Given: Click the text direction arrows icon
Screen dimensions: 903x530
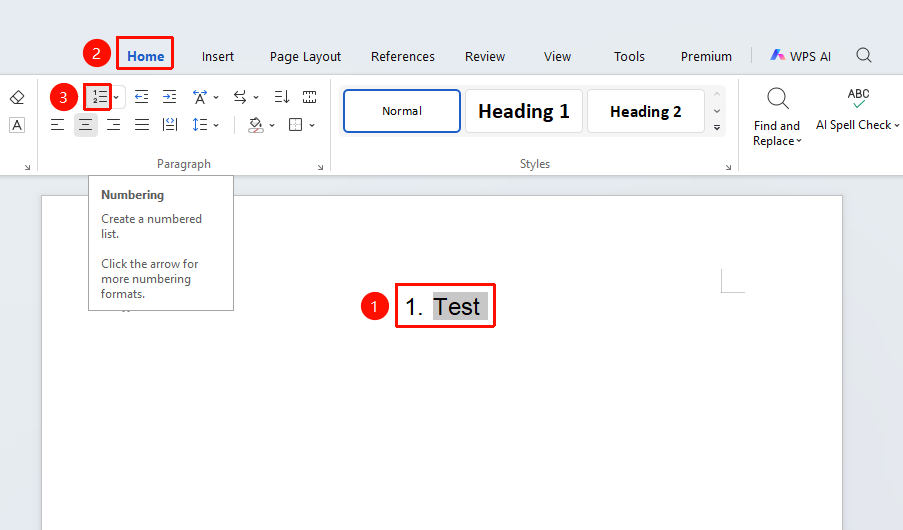Looking at the screenshot, I should [x=240, y=97].
